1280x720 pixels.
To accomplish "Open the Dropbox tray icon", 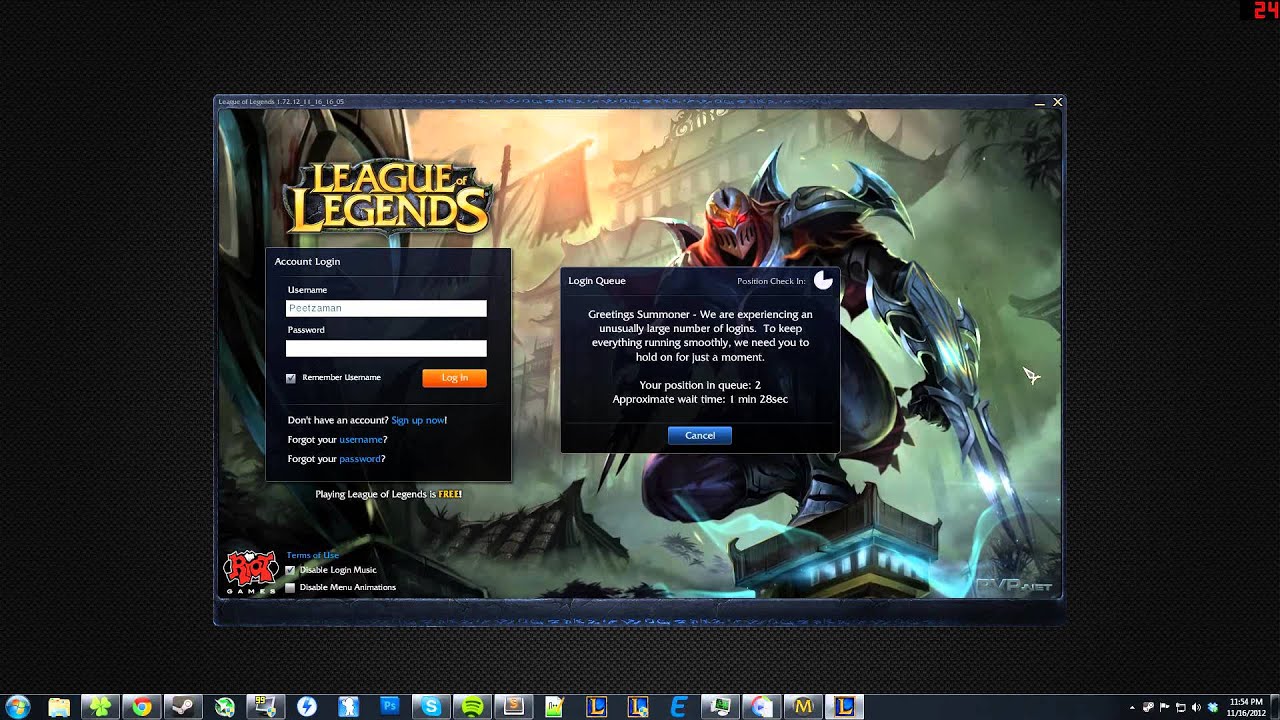I will point(1212,707).
